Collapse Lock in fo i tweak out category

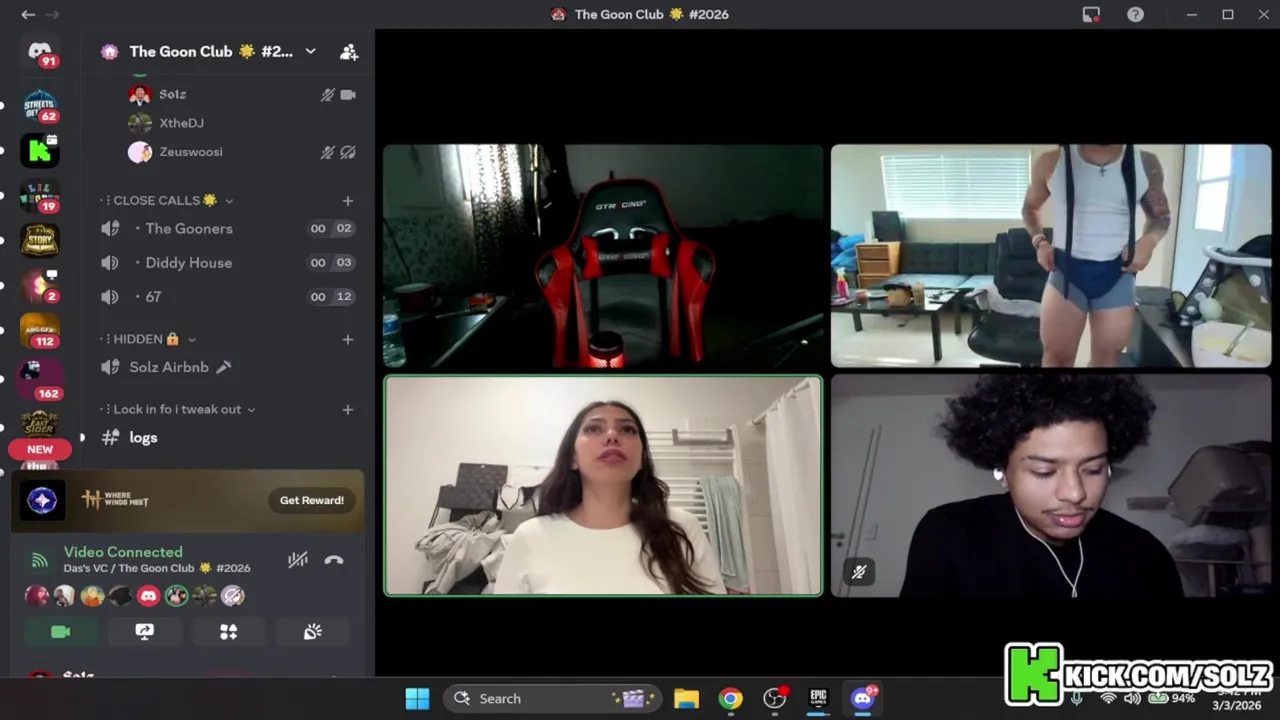pyautogui.click(x=178, y=409)
